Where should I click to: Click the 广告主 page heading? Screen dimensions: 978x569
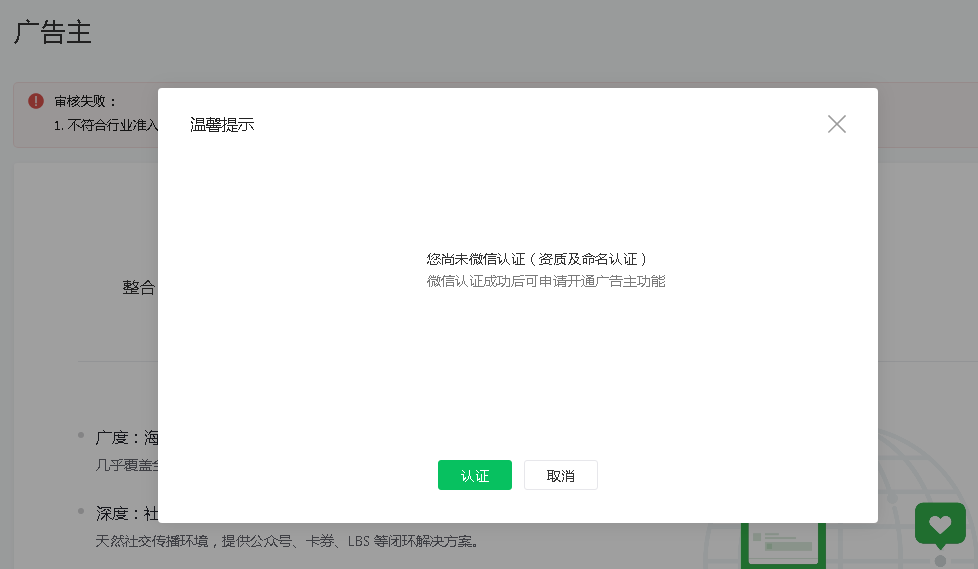[x=53, y=32]
